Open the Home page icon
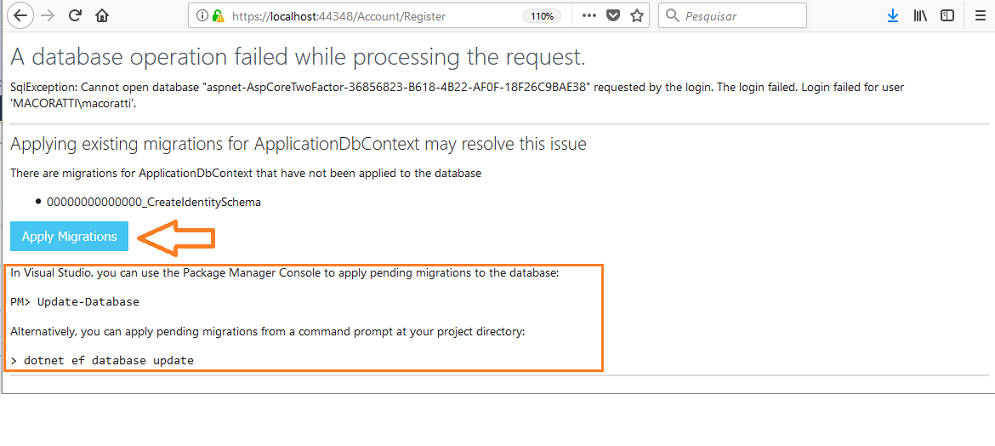The height and width of the screenshot is (446, 995). coord(102,16)
